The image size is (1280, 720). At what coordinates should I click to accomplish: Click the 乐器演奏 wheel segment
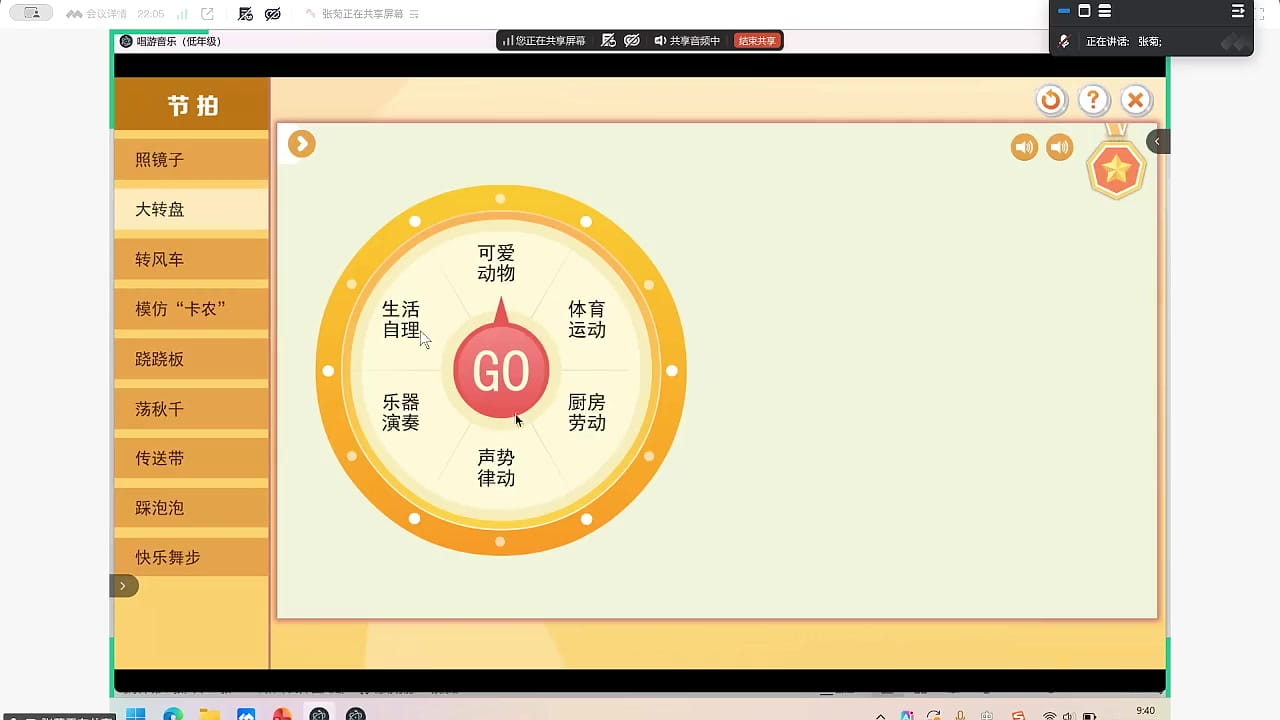pyautogui.click(x=401, y=412)
